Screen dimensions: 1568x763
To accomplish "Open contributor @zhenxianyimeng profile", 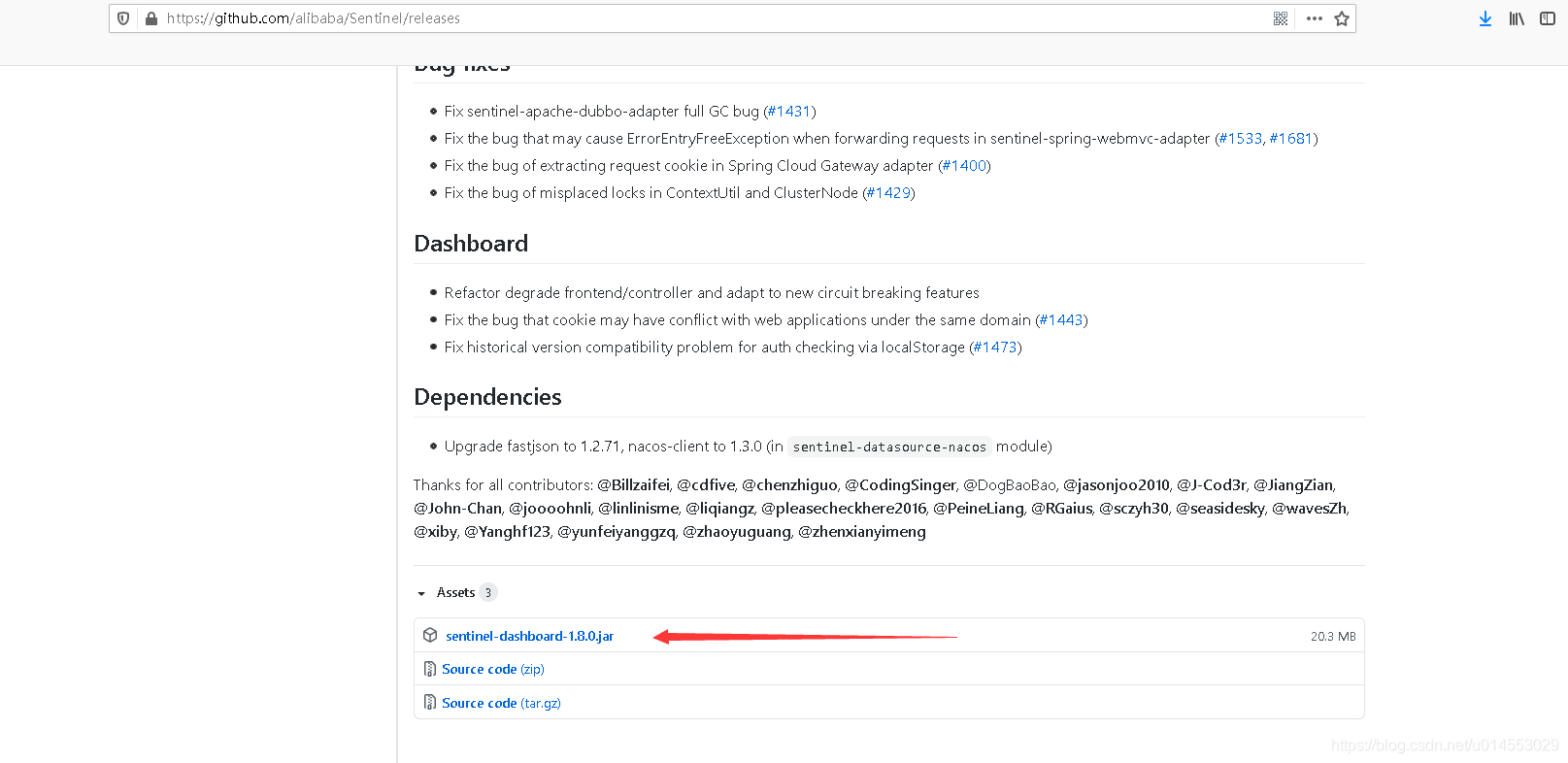I will click(862, 532).
